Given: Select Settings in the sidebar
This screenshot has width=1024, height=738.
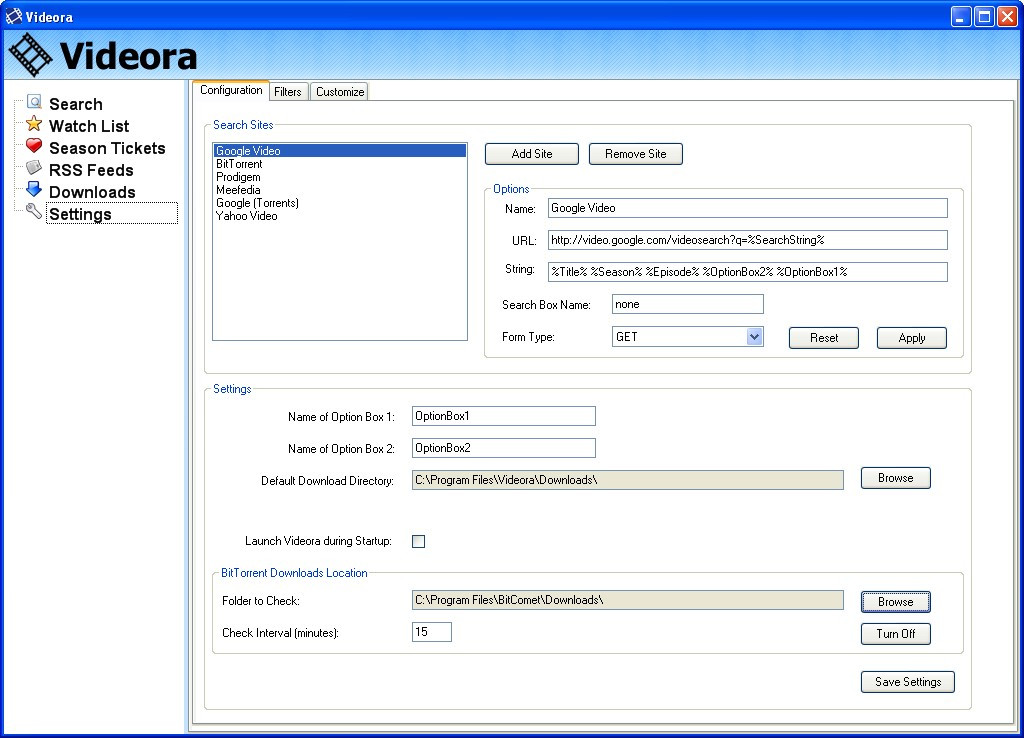Looking at the screenshot, I should pos(112,214).
